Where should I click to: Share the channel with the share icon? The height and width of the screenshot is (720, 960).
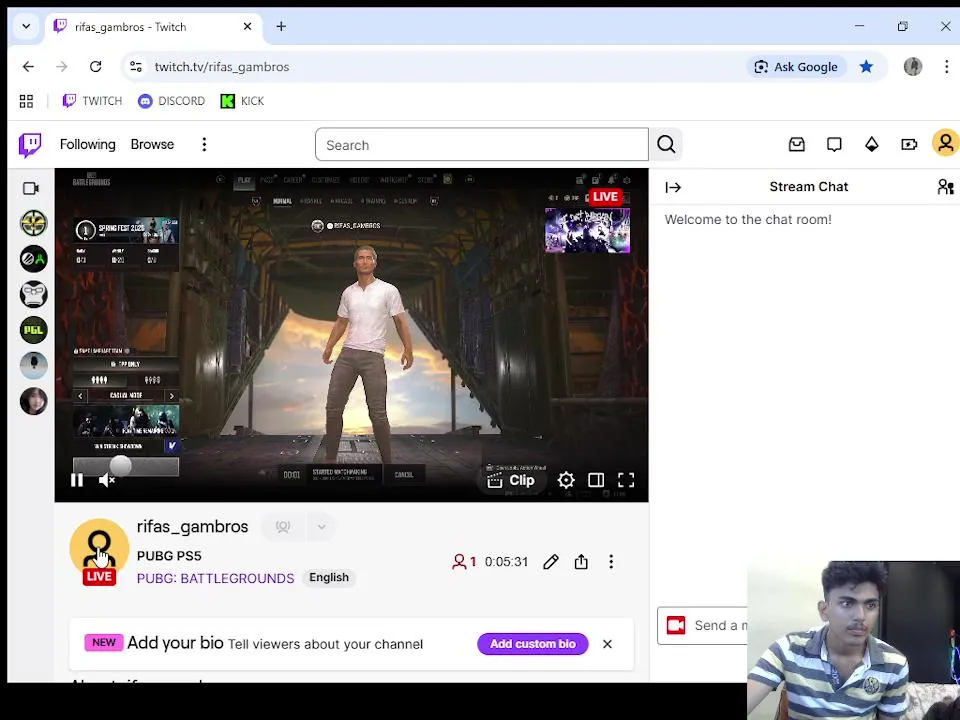pyautogui.click(x=581, y=562)
